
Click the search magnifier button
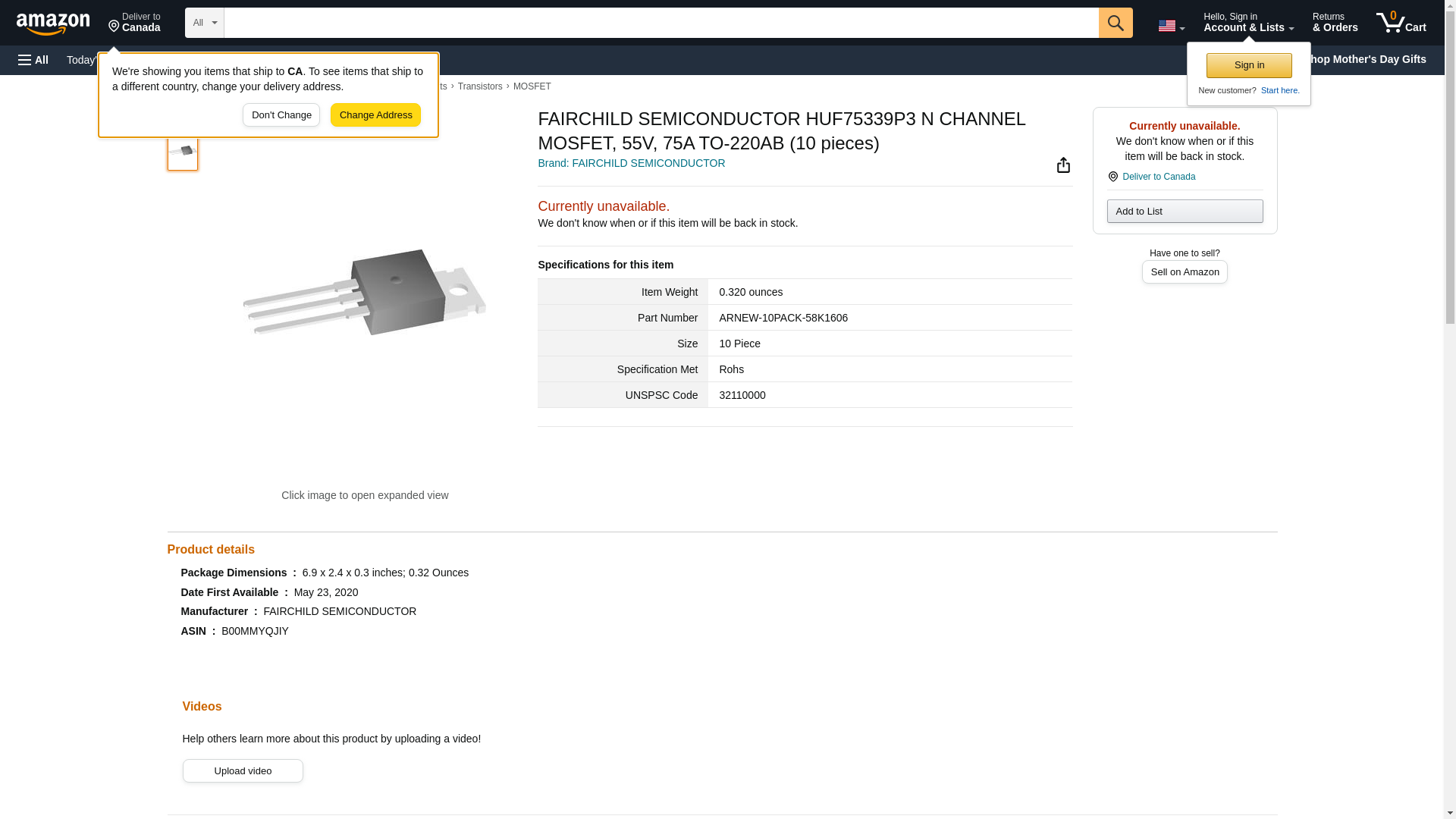coord(1115,23)
